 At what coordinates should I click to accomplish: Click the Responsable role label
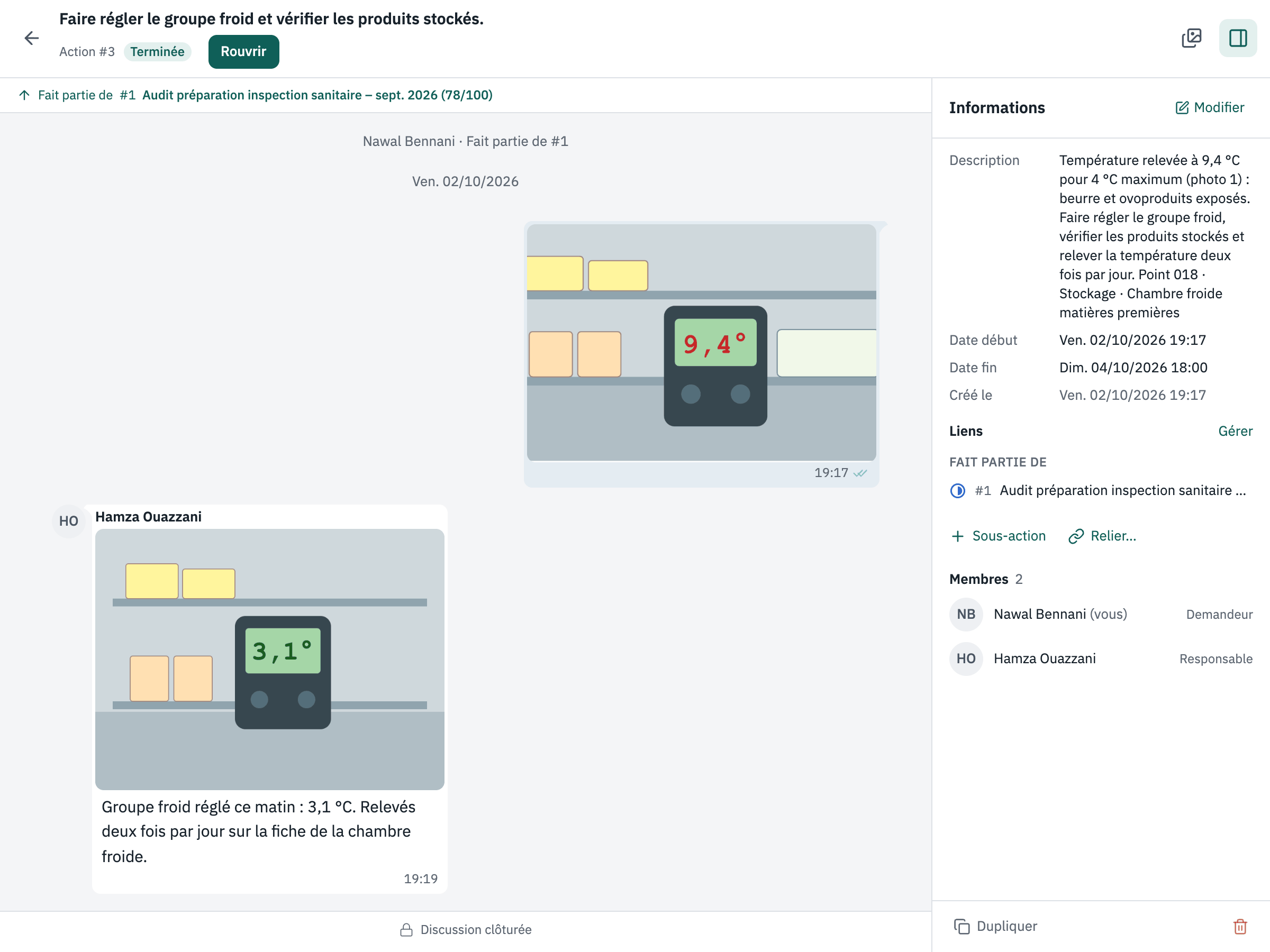(x=1216, y=659)
